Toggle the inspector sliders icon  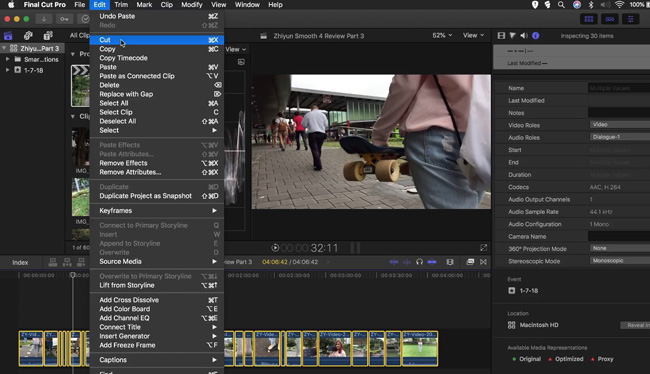point(631,19)
